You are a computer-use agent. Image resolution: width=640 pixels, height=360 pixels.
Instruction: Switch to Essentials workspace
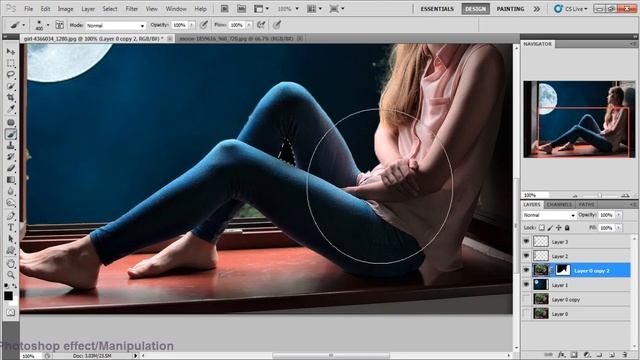pyautogui.click(x=437, y=9)
